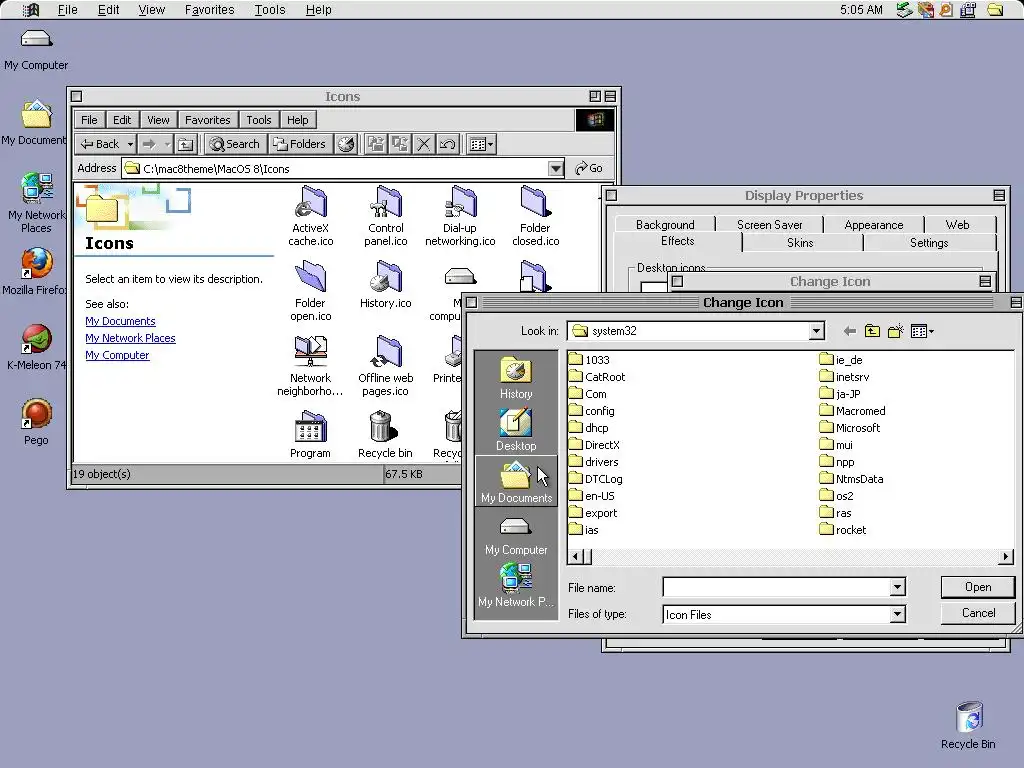Select Folder closed.ico file
This screenshot has width=1024, height=768.
click(x=536, y=216)
